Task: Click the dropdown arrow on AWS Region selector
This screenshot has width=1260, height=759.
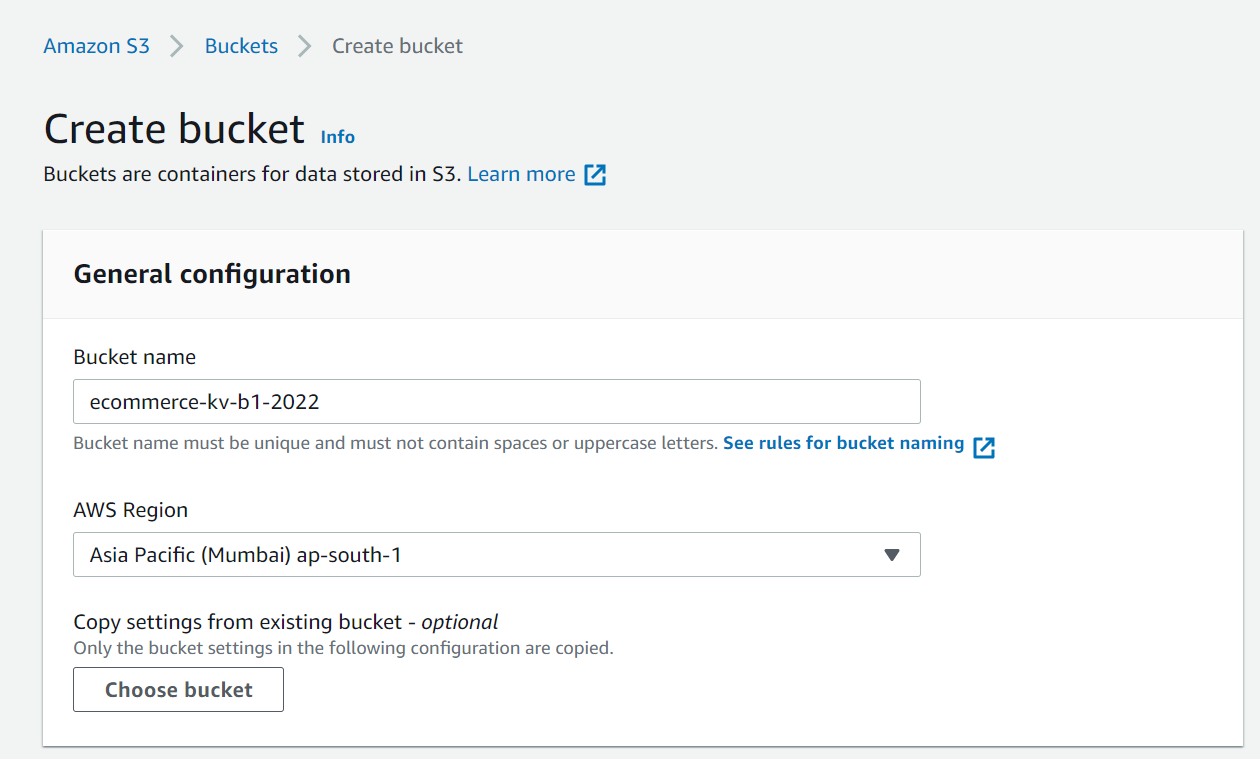Action: pyautogui.click(x=891, y=554)
